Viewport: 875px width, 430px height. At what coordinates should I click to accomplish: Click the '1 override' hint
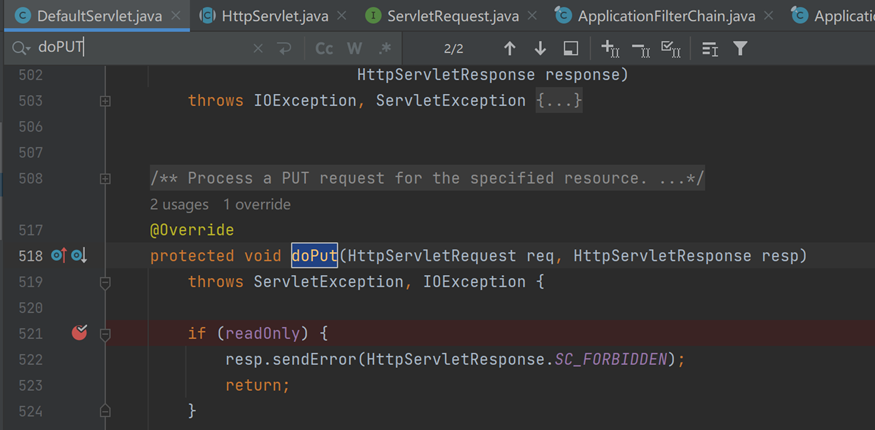[x=257, y=205]
